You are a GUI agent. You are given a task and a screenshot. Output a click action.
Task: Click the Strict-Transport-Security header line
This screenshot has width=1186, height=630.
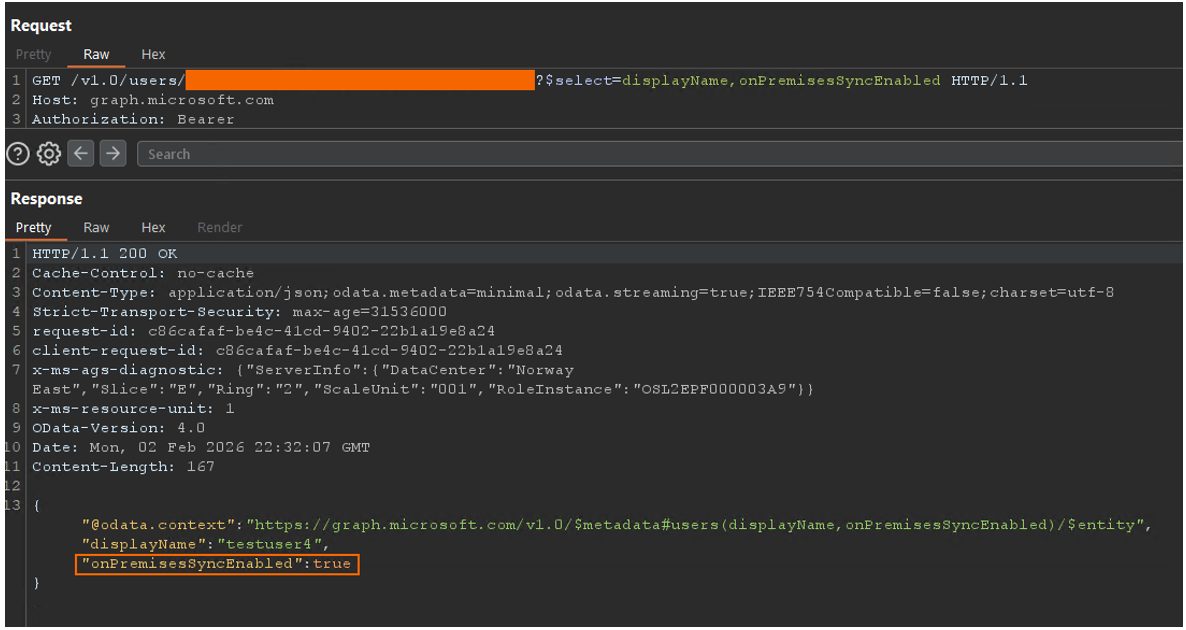point(239,312)
